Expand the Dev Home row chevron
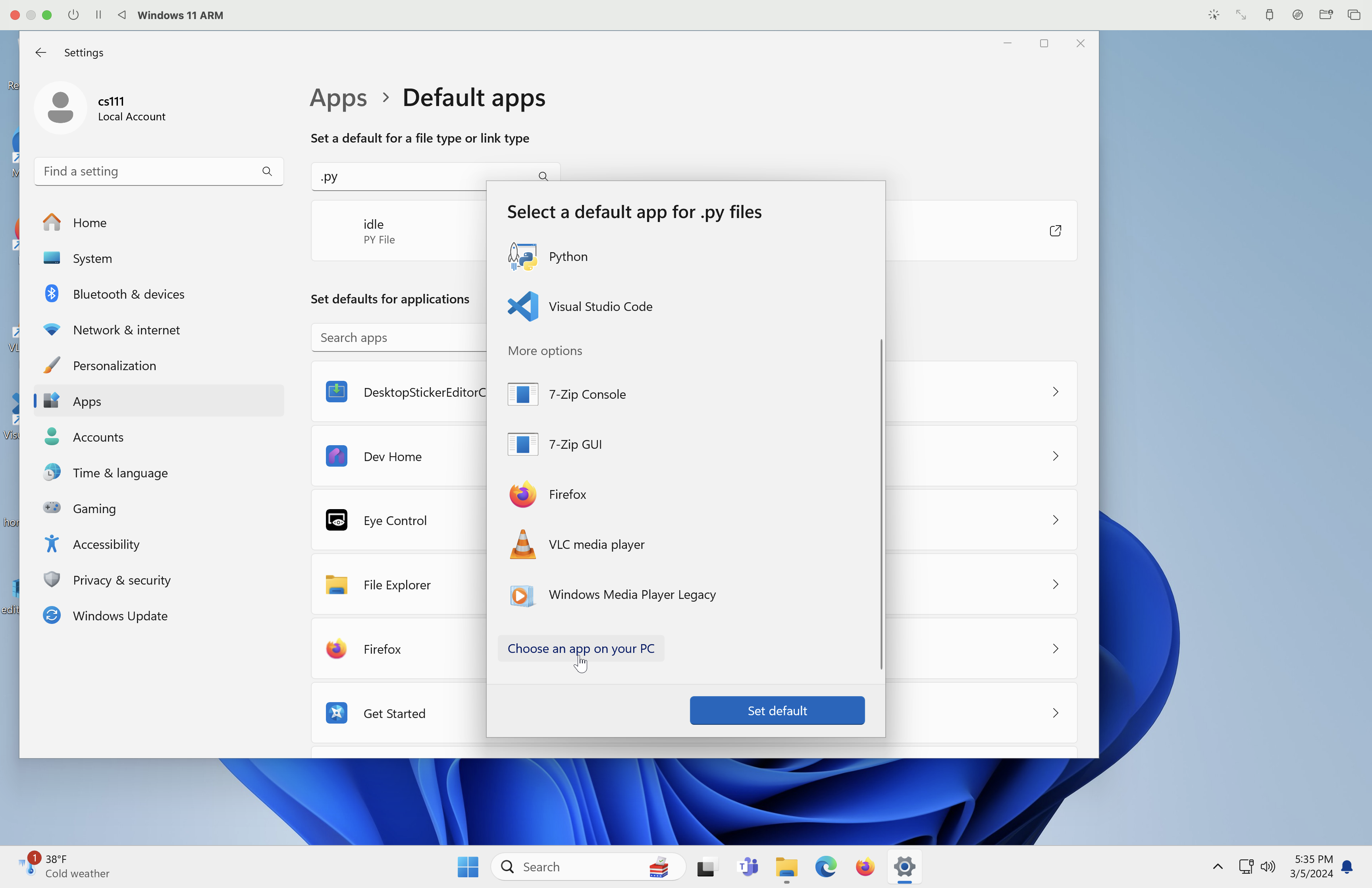1372x888 pixels. pyautogui.click(x=1055, y=456)
